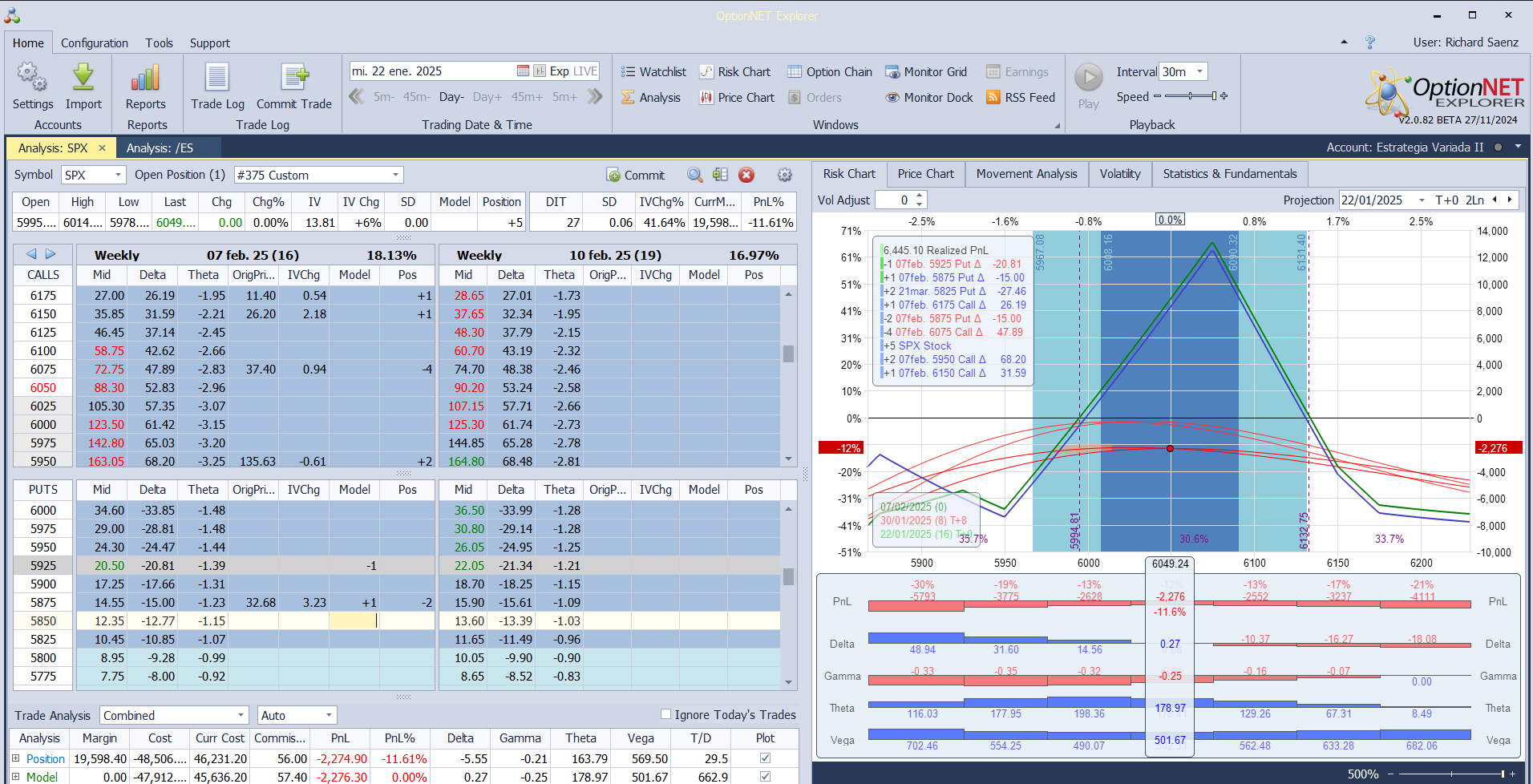The height and width of the screenshot is (784, 1533).
Task: Click the expiration toggle icon beside Exp
Action: 540,71
